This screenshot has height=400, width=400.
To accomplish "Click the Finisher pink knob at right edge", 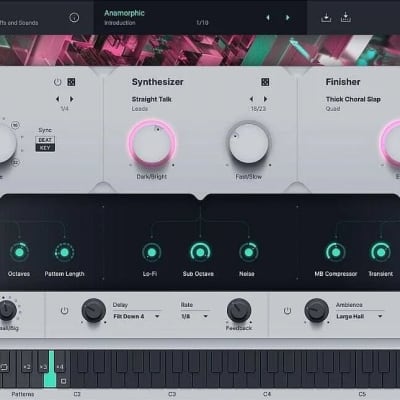I will click(391, 143).
